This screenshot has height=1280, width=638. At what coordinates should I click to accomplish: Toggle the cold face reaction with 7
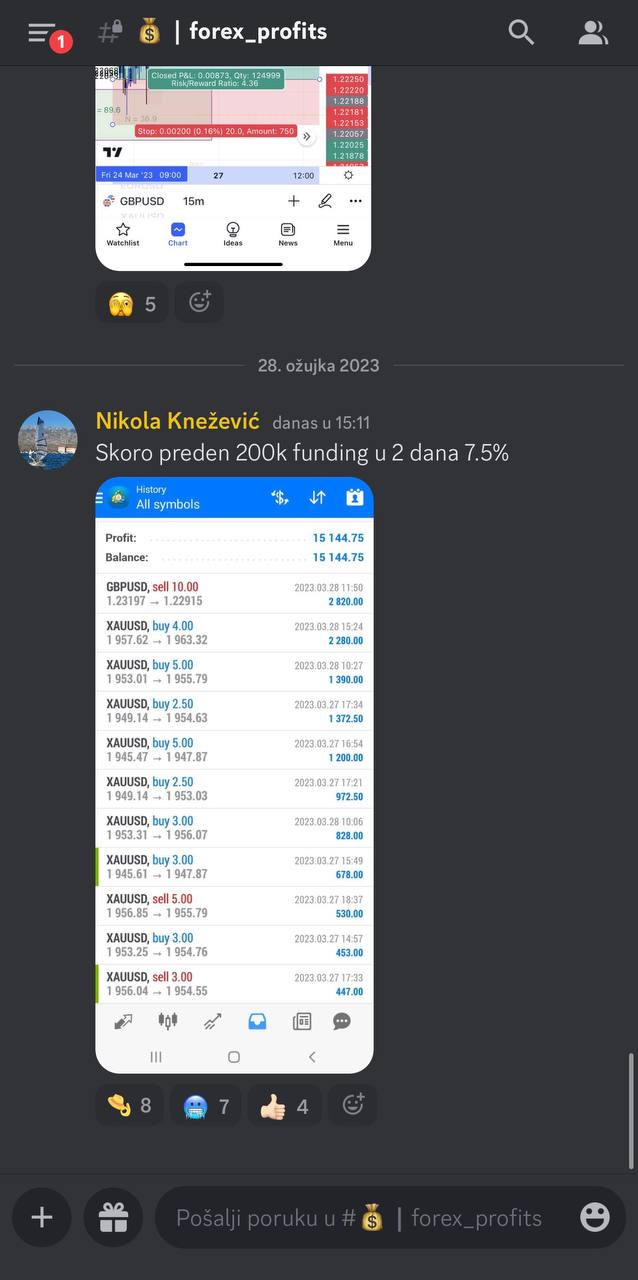point(206,1106)
